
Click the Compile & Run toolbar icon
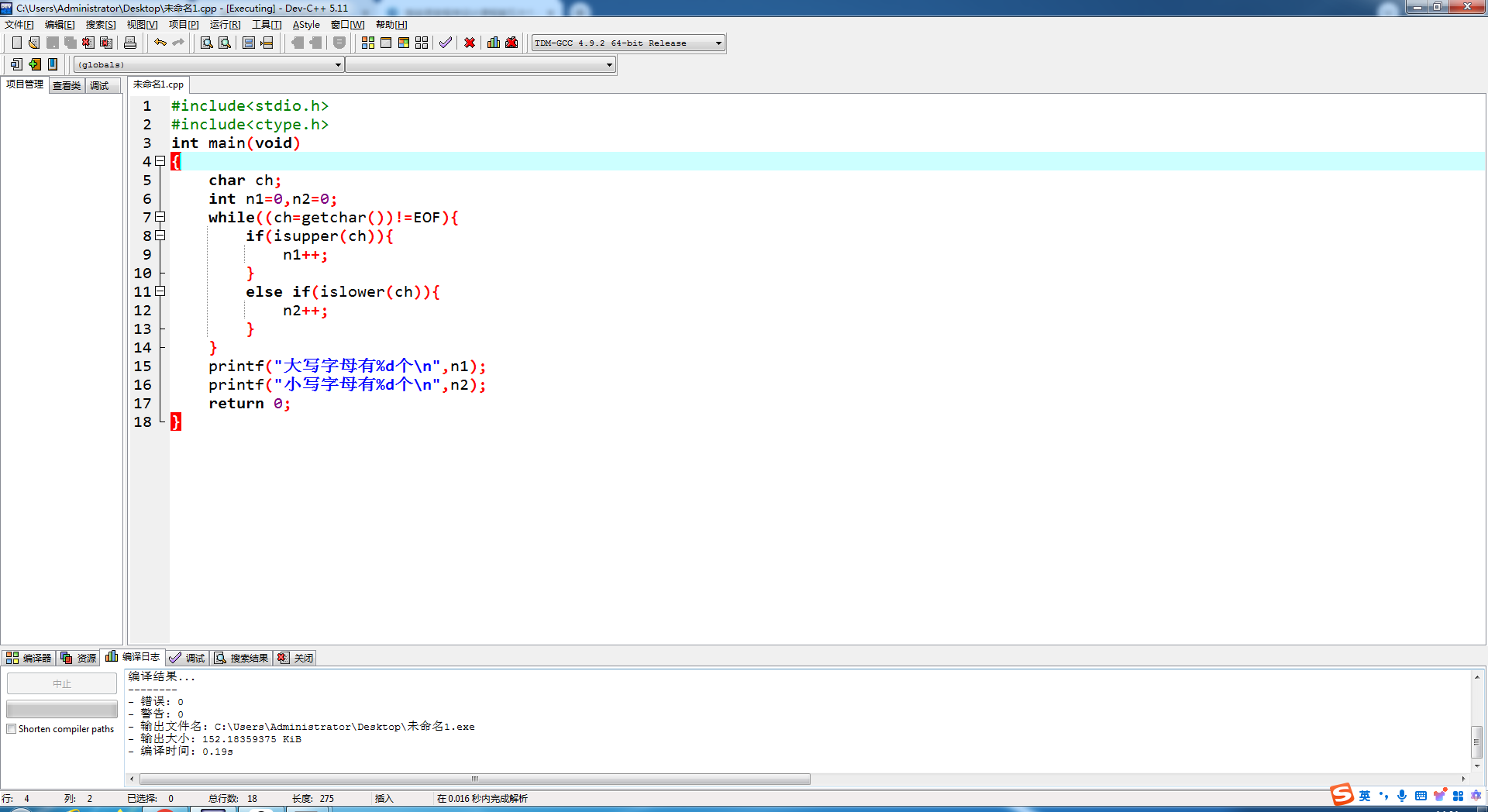coord(404,43)
